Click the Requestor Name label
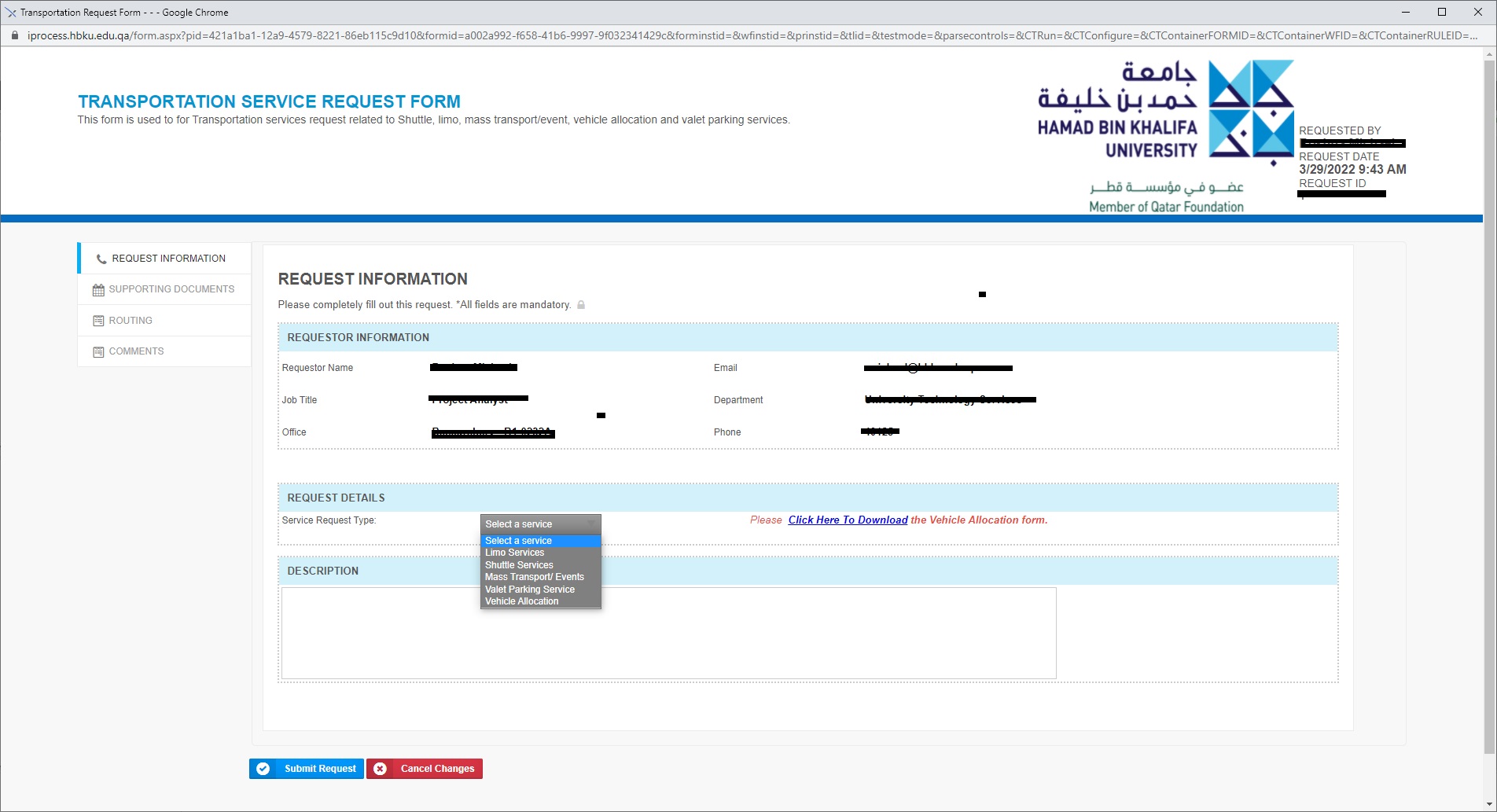The width and height of the screenshot is (1497, 812). [x=318, y=368]
